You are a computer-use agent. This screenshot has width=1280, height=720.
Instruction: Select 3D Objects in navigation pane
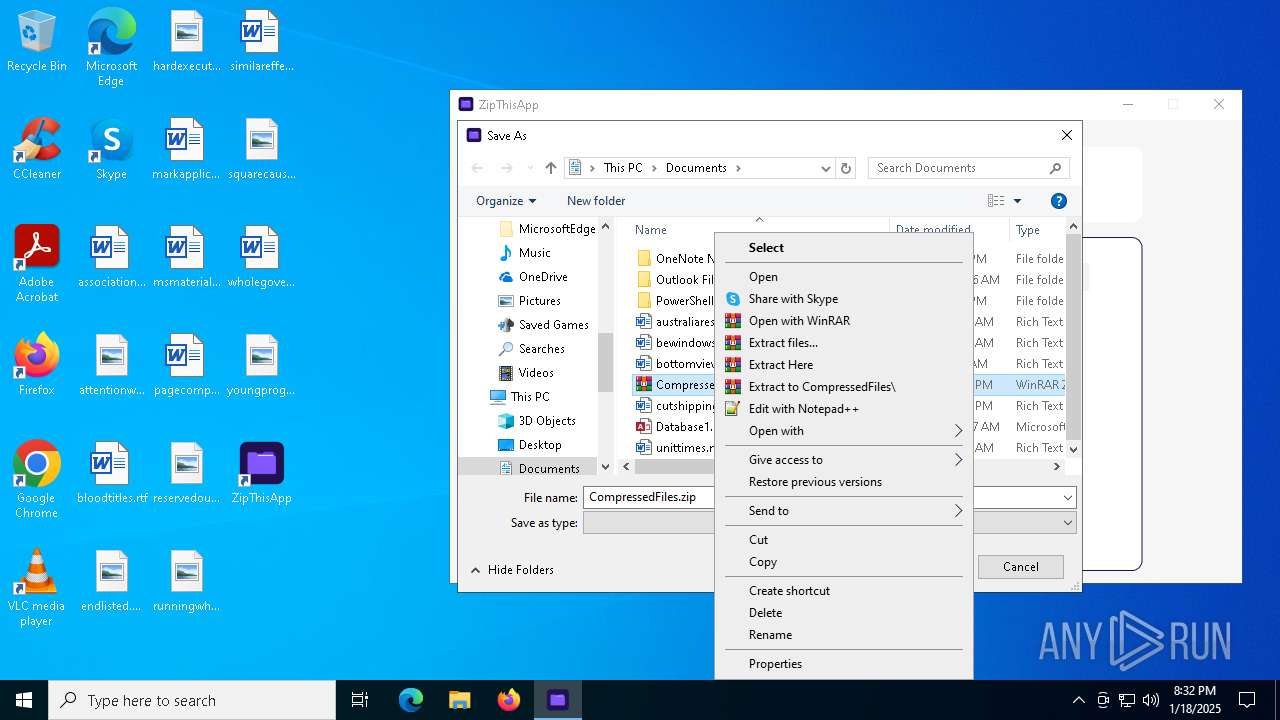547,421
